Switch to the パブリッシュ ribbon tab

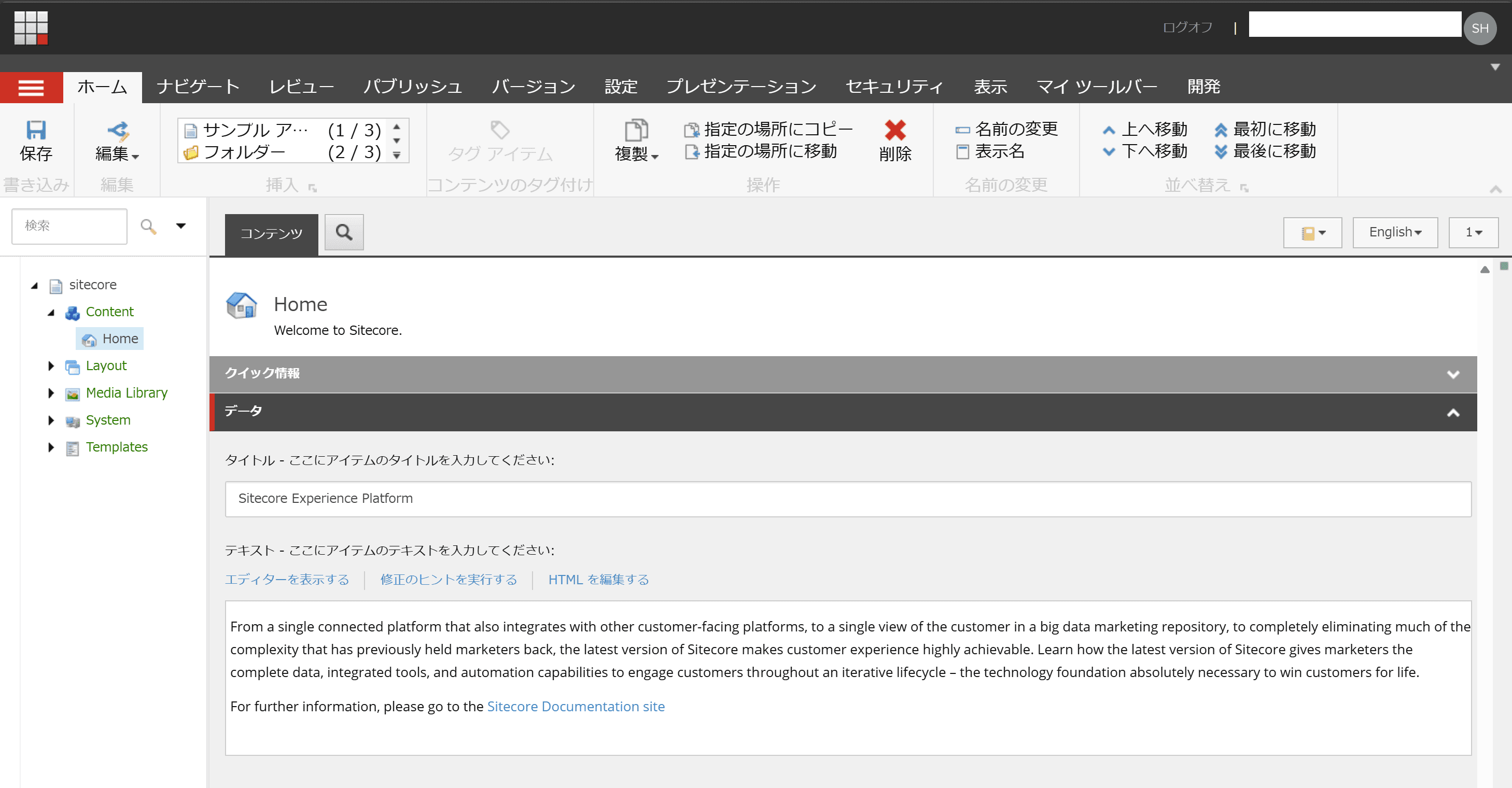point(413,87)
